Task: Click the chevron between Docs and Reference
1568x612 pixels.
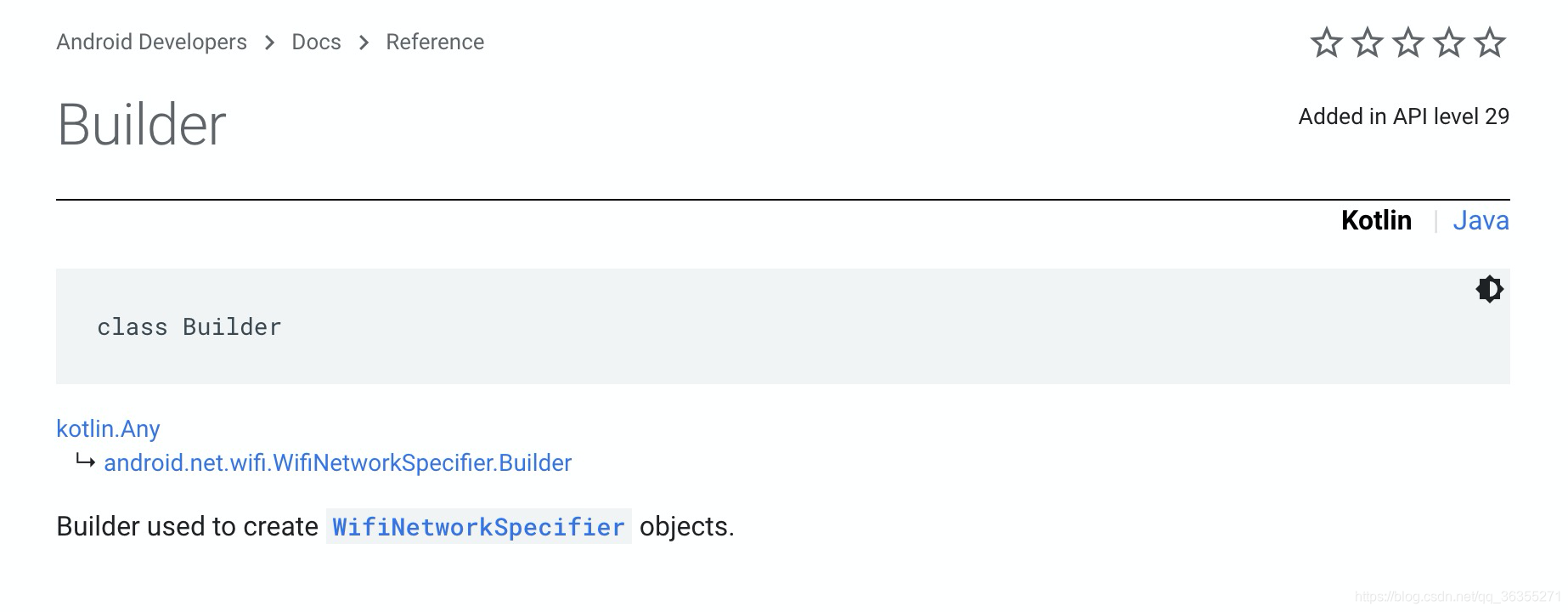Action: [x=362, y=42]
